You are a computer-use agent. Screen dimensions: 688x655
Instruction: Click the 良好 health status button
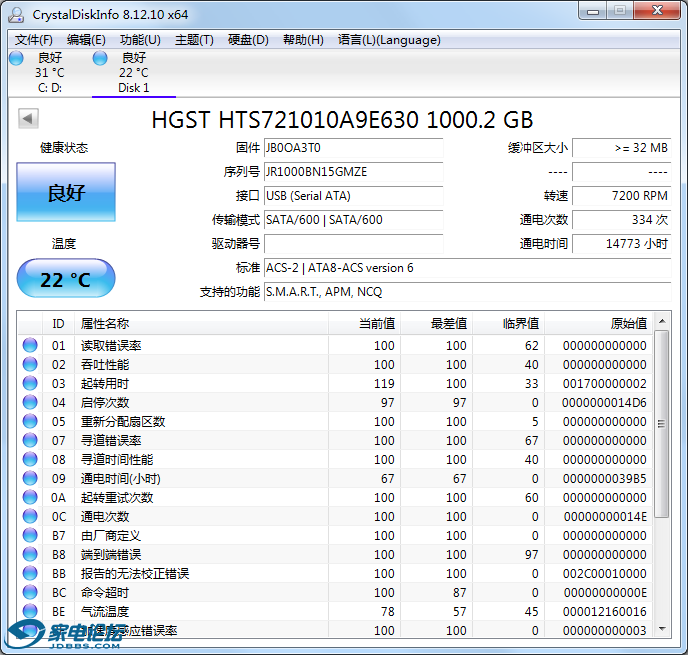pyautogui.click(x=66, y=192)
